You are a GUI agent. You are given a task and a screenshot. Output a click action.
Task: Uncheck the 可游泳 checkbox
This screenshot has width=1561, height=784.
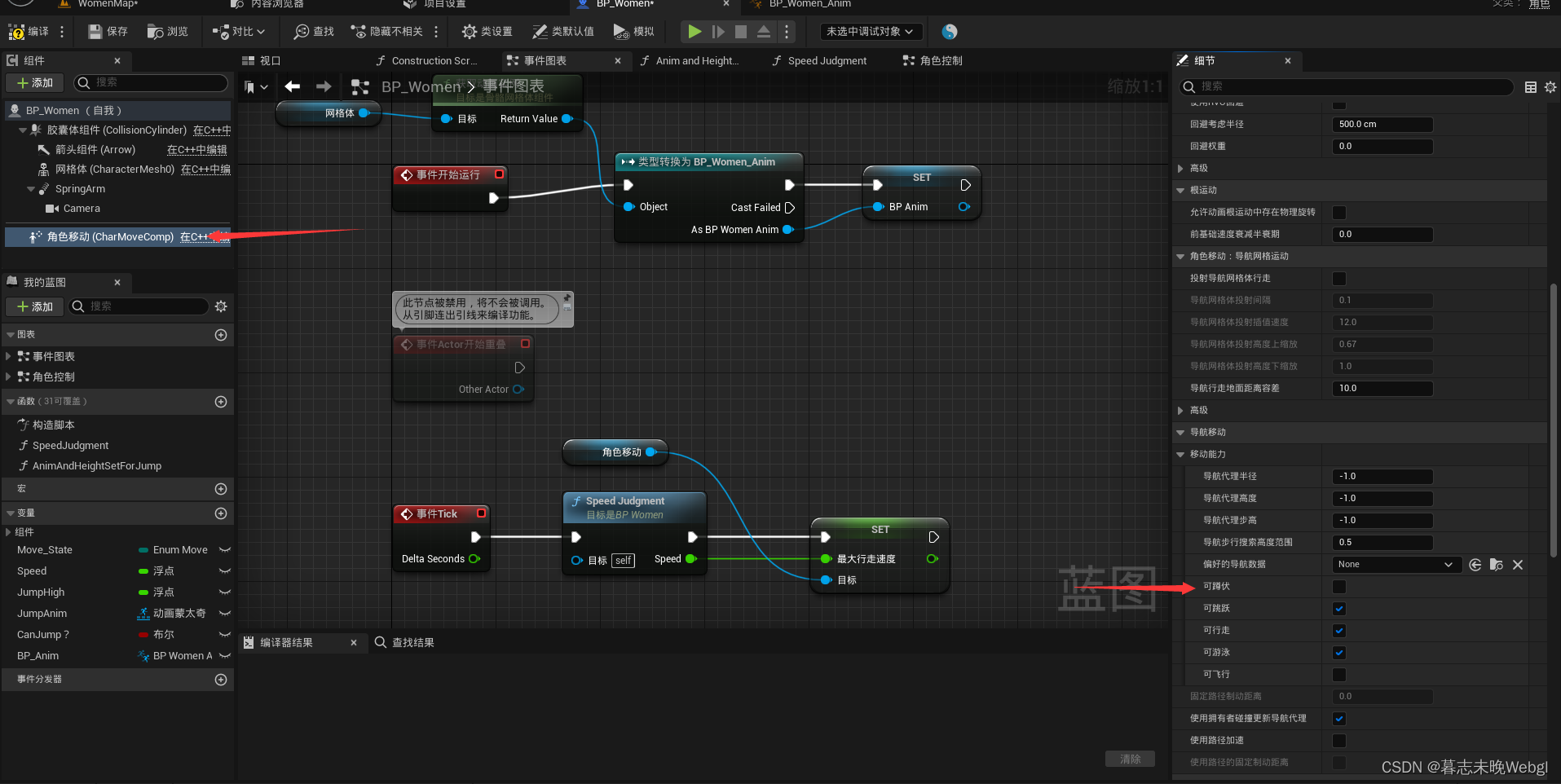coord(1339,653)
